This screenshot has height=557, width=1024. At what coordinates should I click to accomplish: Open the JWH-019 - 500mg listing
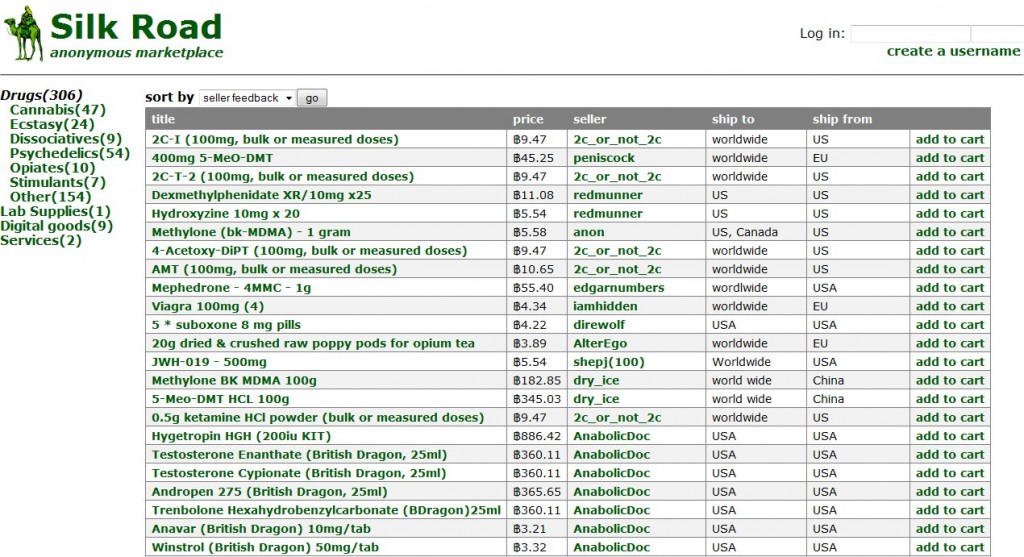[x=209, y=362]
